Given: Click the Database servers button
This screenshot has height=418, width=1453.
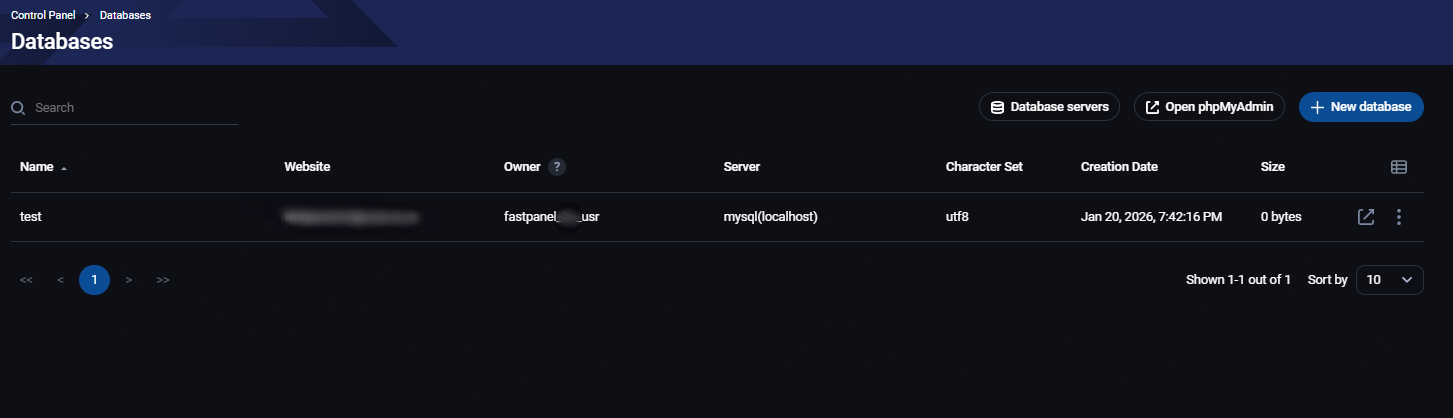Looking at the screenshot, I should click(x=1049, y=107).
